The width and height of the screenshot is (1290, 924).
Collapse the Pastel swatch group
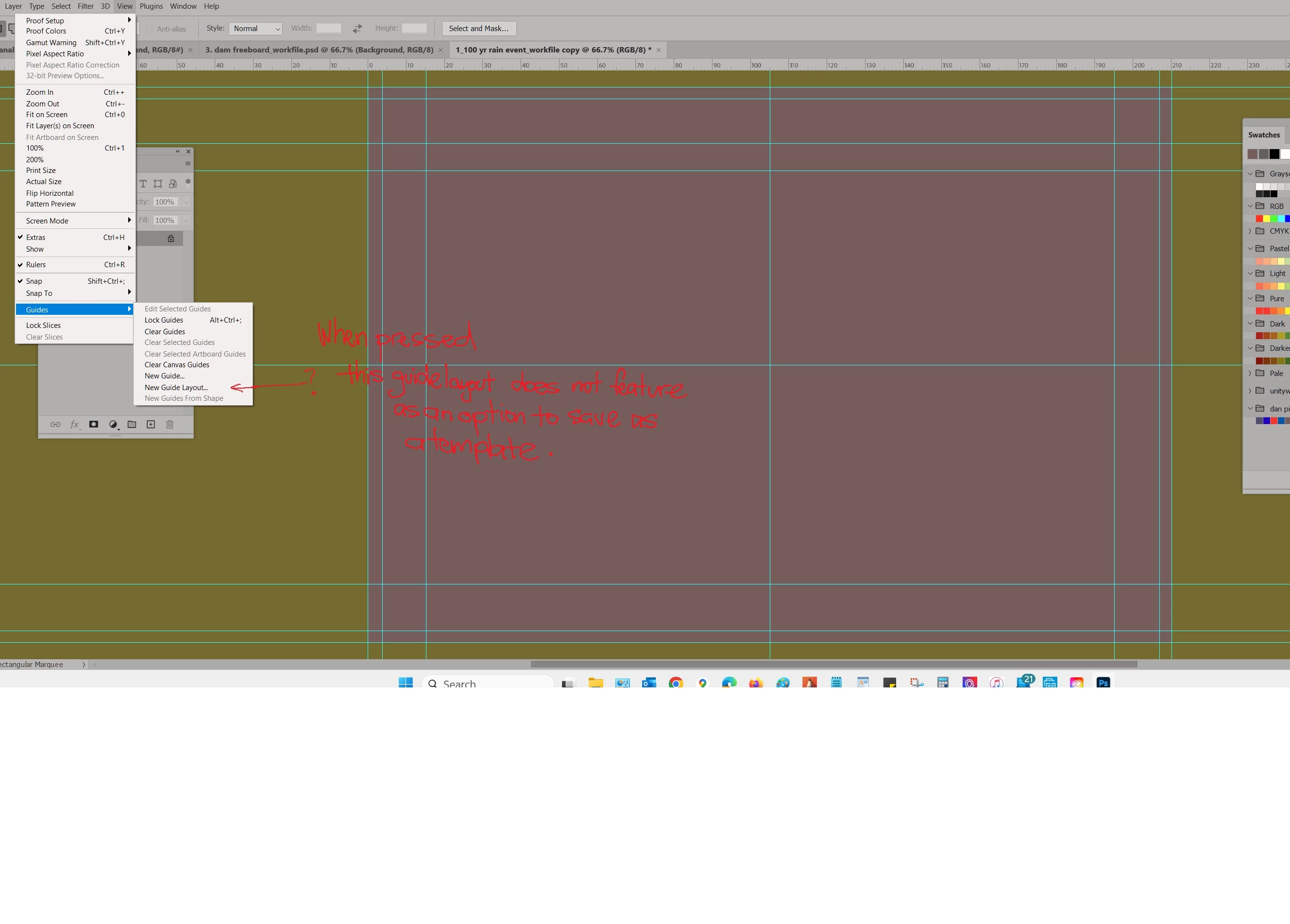pos(1250,249)
